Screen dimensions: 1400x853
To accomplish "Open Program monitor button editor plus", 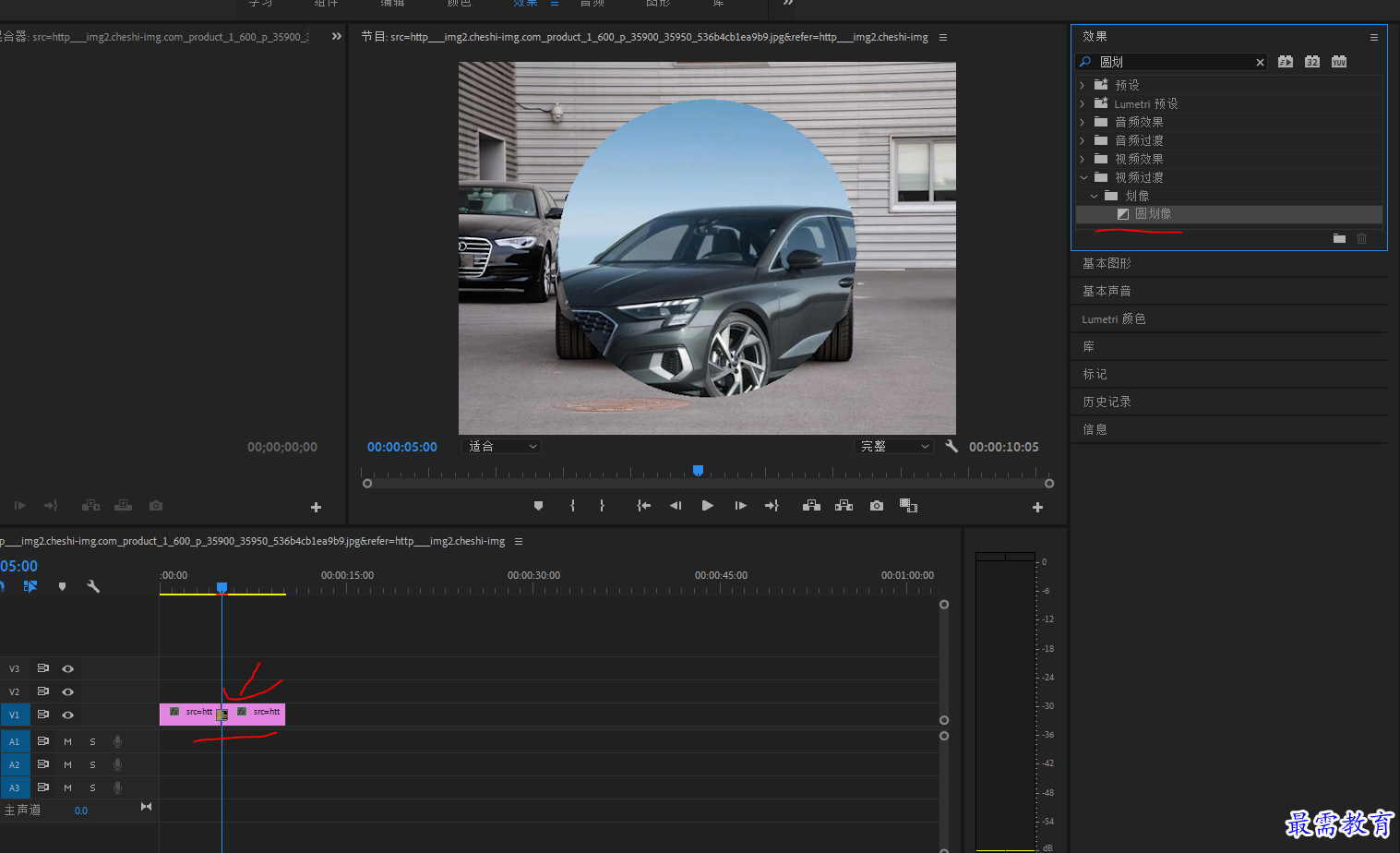I will point(1037,507).
